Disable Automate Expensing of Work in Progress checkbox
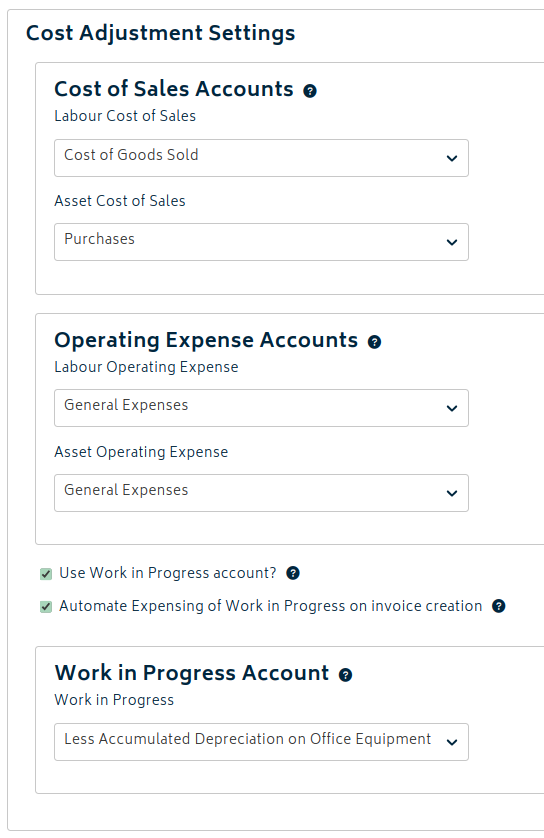The height and width of the screenshot is (838, 544). [x=46, y=607]
